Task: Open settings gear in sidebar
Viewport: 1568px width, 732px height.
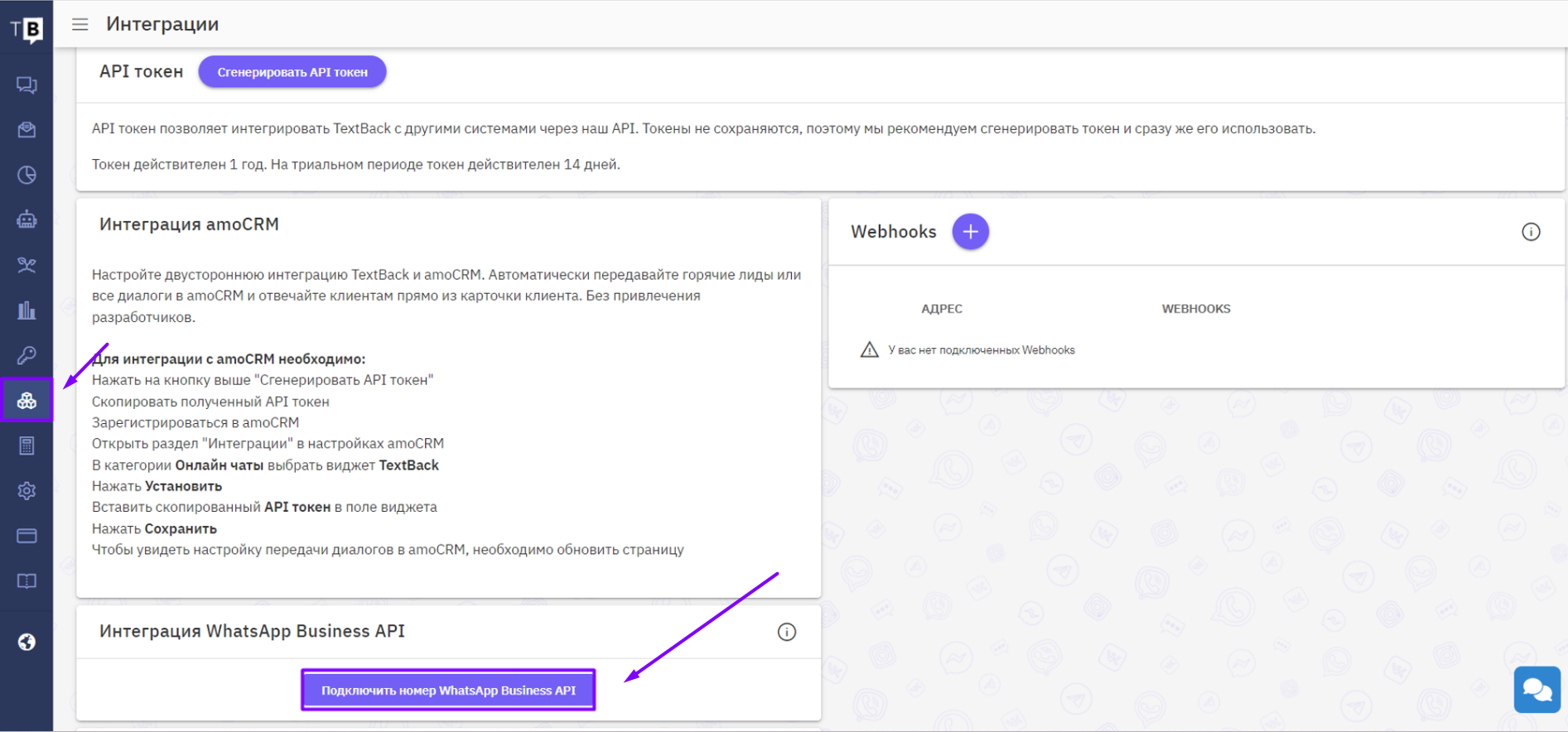Action: [27, 491]
